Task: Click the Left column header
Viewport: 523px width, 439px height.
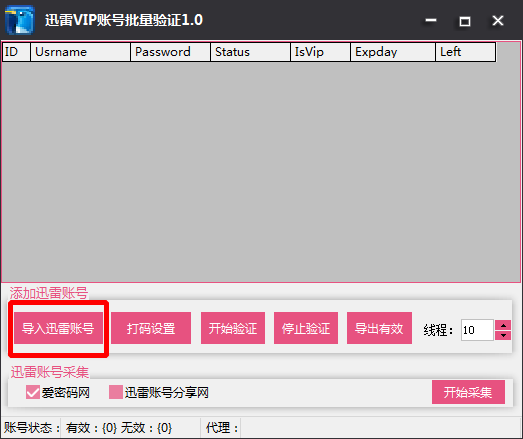Action: 466,52
